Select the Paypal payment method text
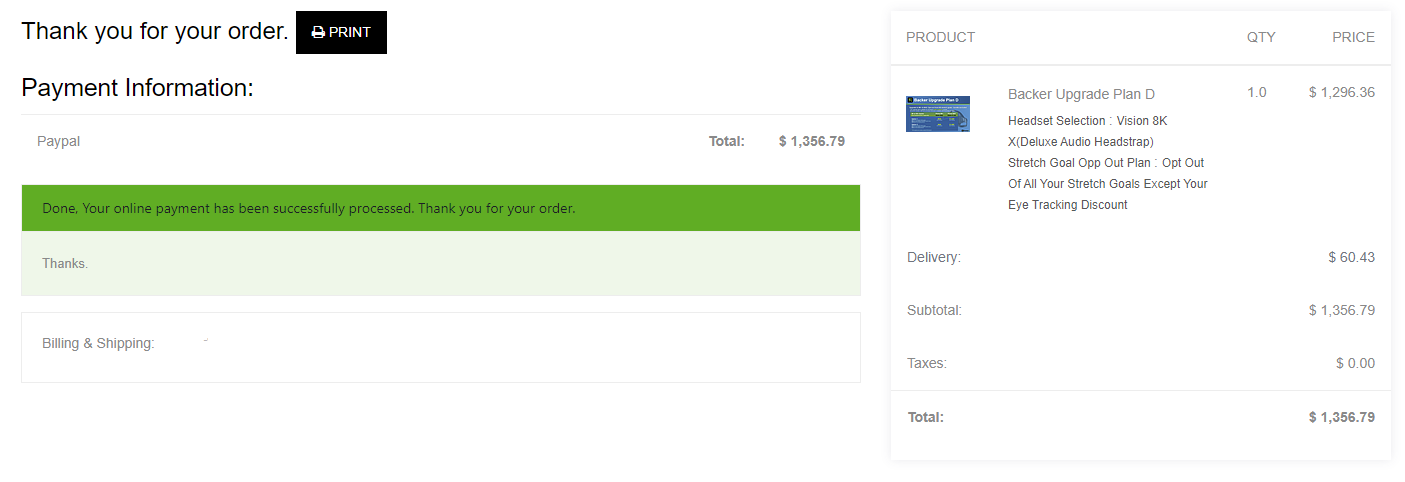 pyautogui.click(x=58, y=141)
